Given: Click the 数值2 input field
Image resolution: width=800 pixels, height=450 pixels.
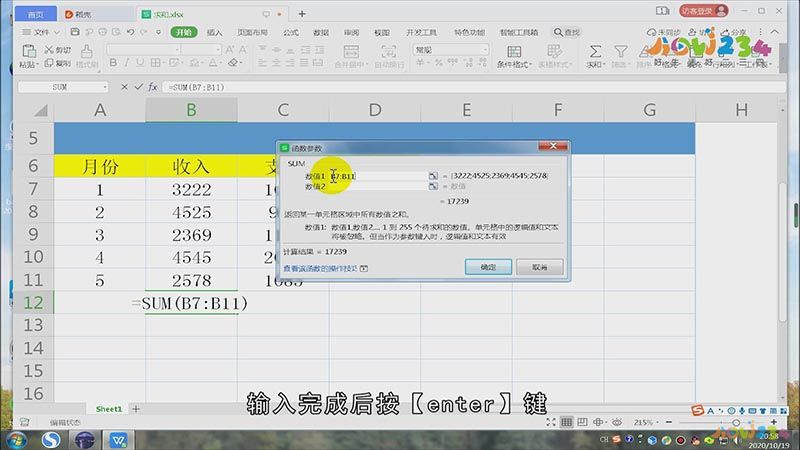Looking at the screenshot, I should [378, 186].
